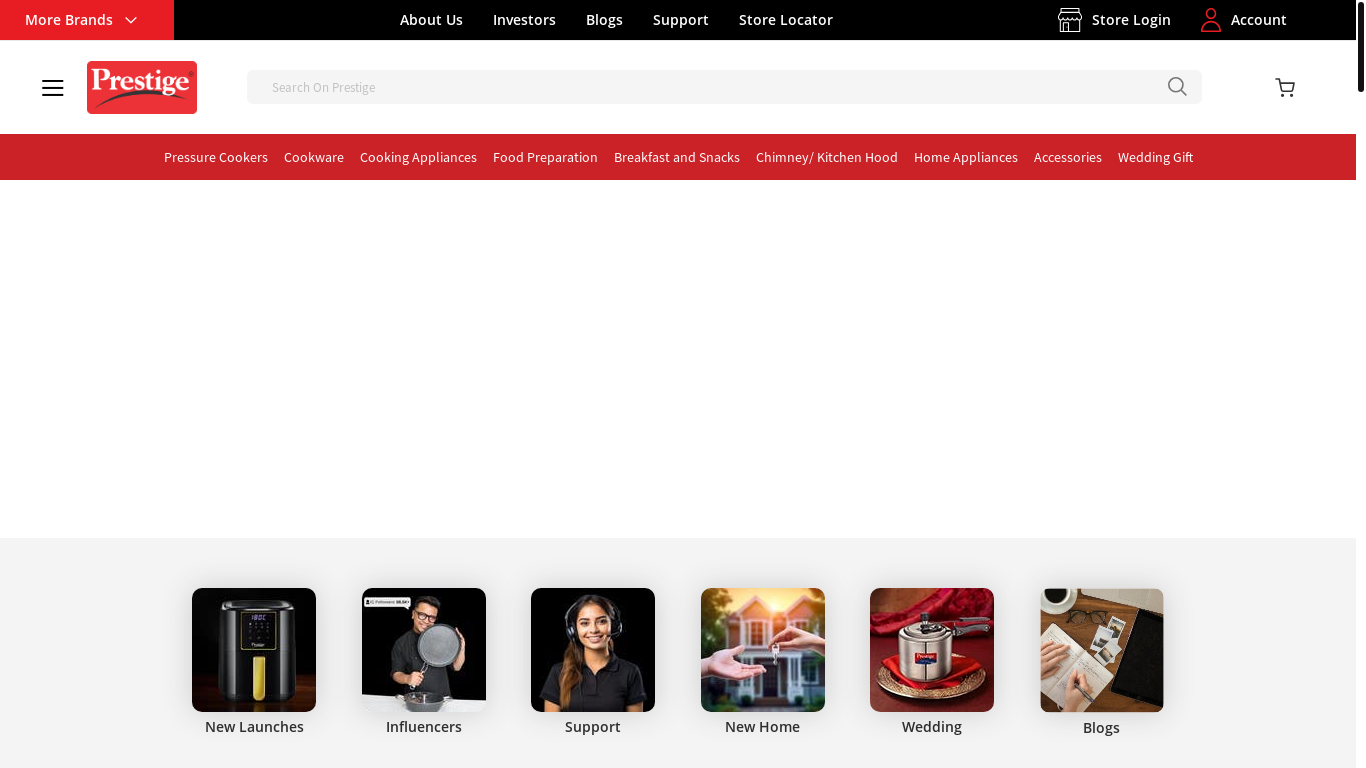Click the Influencers label
Image resolution: width=1366 pixels, height=768 pixels.
pyautogui.click(x=424, y=727)
